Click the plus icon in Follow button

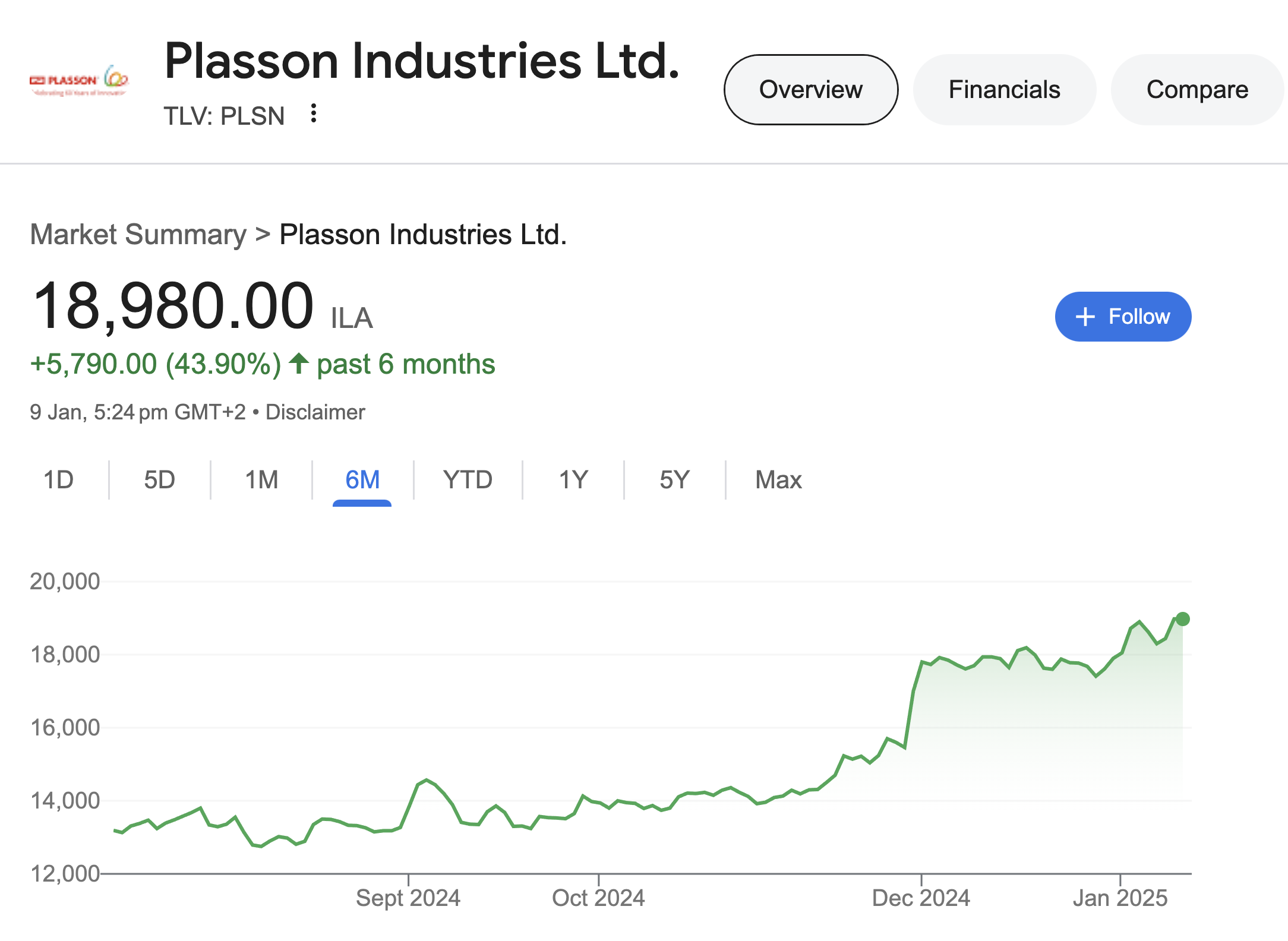(x=1085, y=317)
